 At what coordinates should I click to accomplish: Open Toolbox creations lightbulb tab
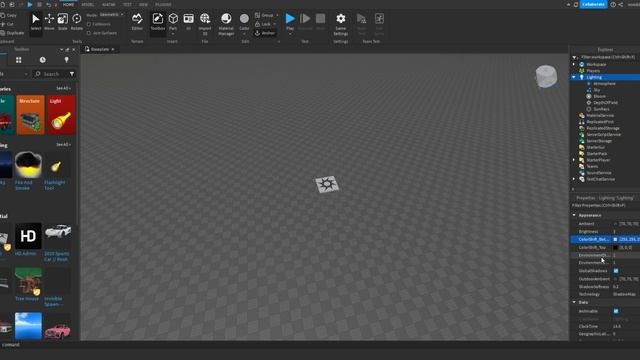click(67, 60)
